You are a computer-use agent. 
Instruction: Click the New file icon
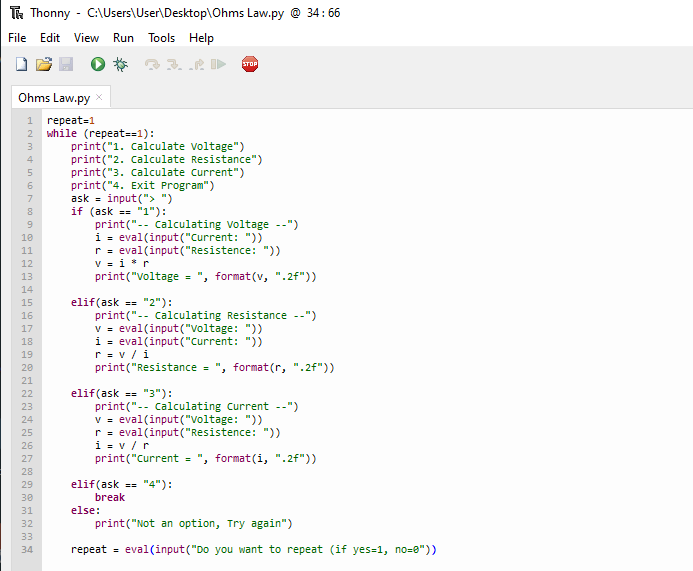(x=21, y=64)
